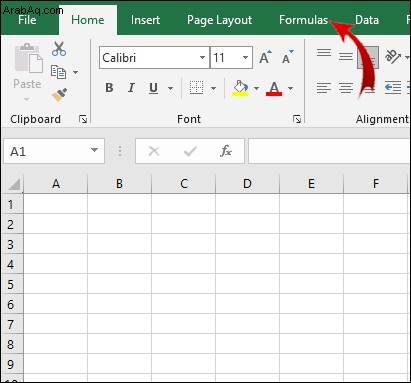This screenshot has width=411, height=383.
Task: Open the Font dialog launcher
Action: [297, 119]
